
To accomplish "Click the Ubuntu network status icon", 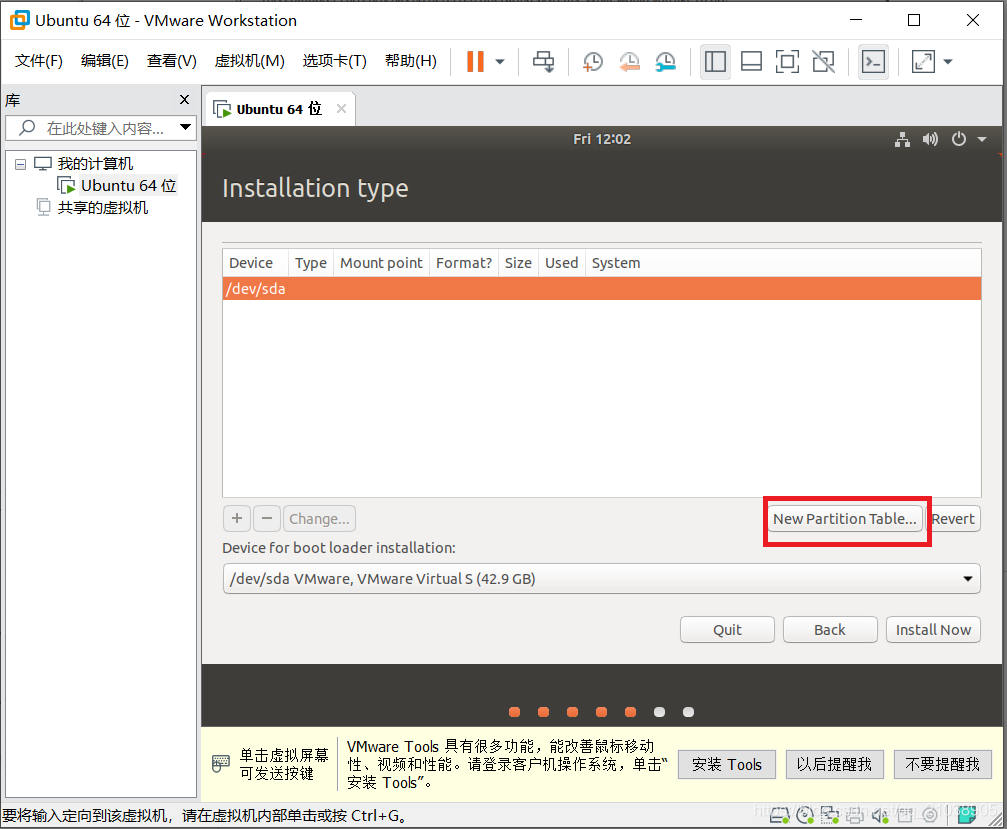I will pos(902,139).
